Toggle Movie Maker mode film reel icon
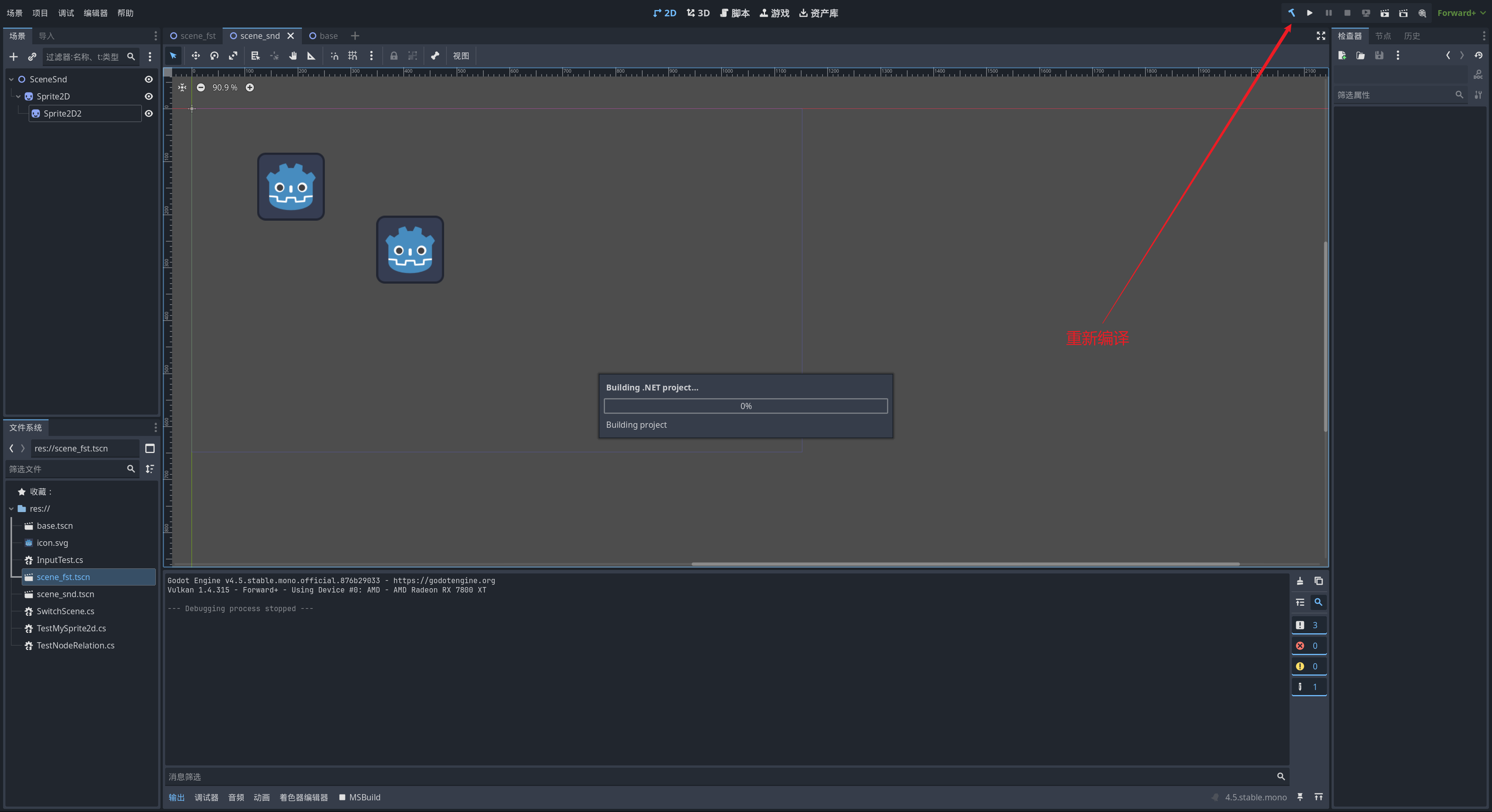The image size is (1492, 812). [x=1422, y=13]
